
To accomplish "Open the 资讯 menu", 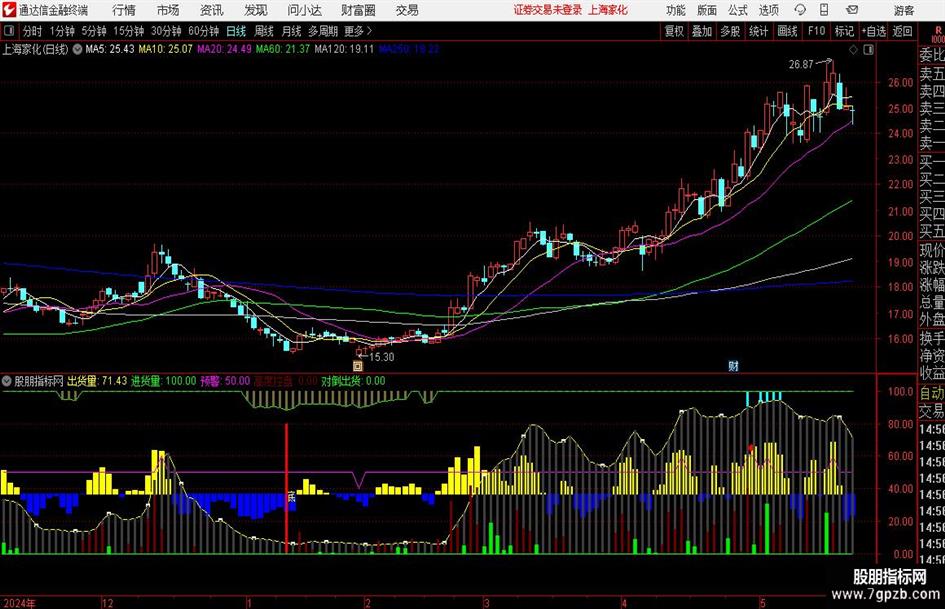I will [x=212, y=10].
